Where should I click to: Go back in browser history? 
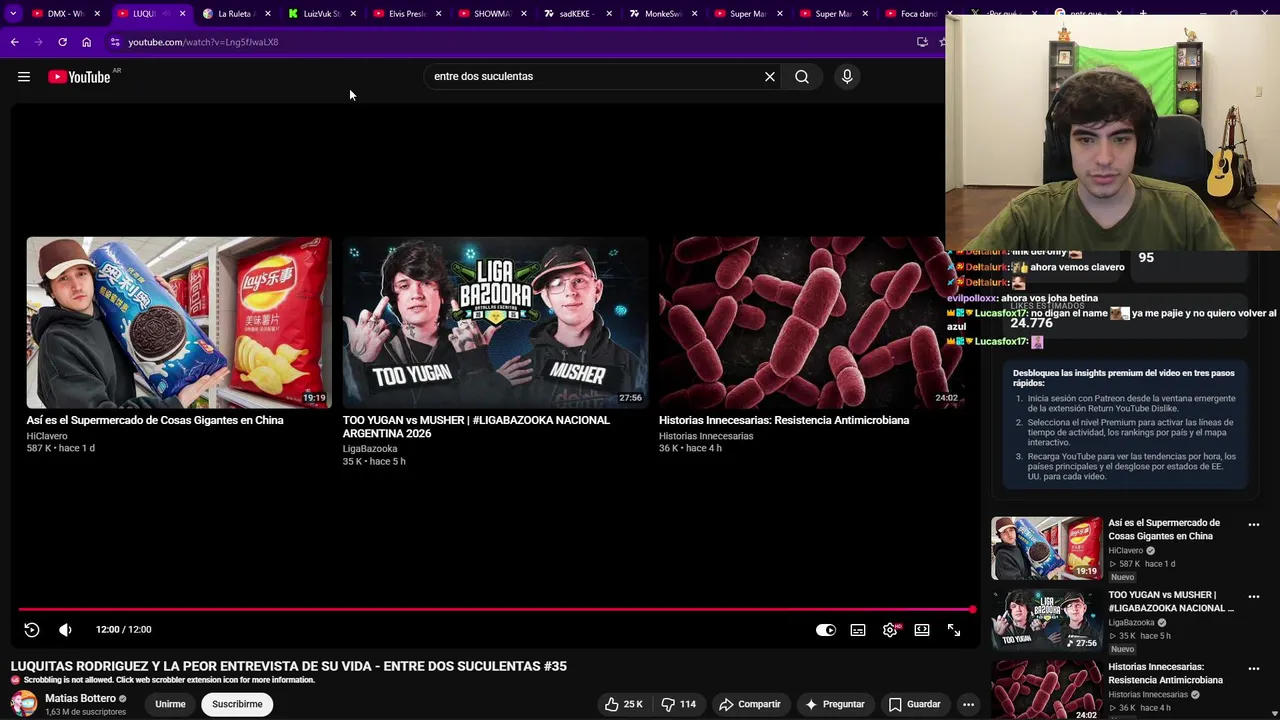pyautogui.click(x=14, y=42)
